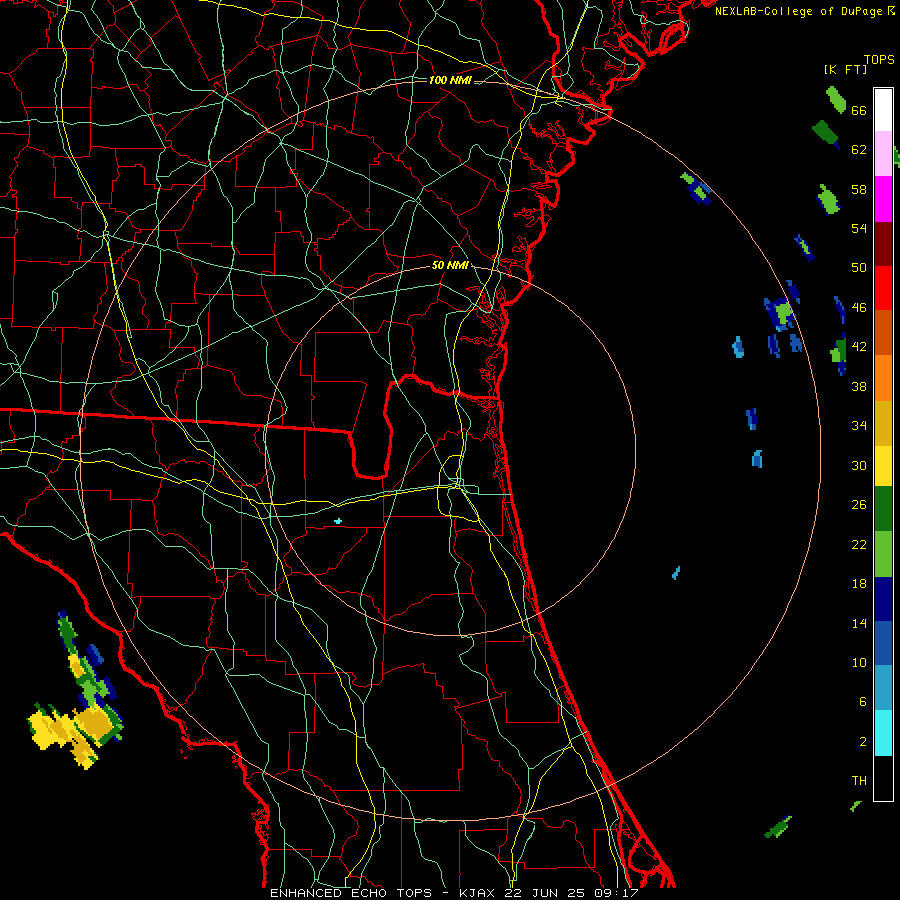
Task: Click the '14' legend value
Action: tap(859, 623)
